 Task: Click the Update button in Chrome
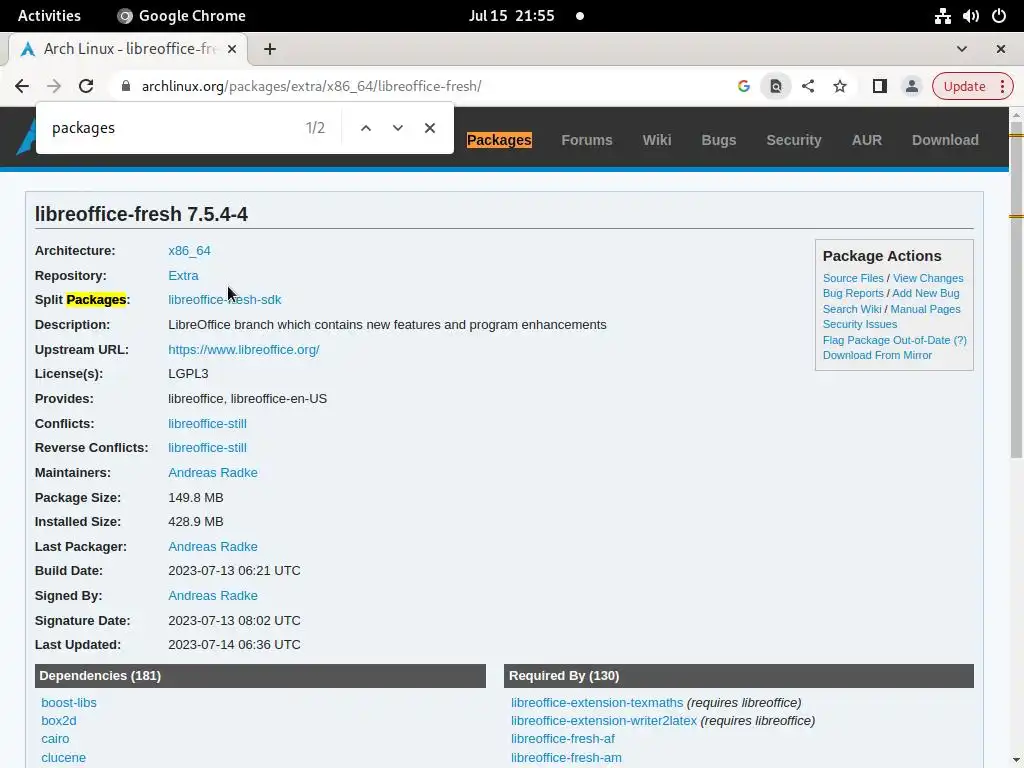[x=964, y=86]
